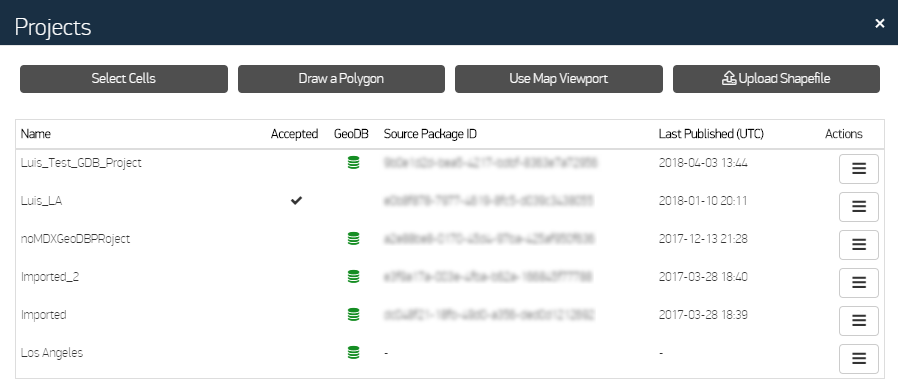The width and height of the screenshot is (898, 384).
Task: Select the Luis_Test_GDB_Project name
Action: coord(81,163)
